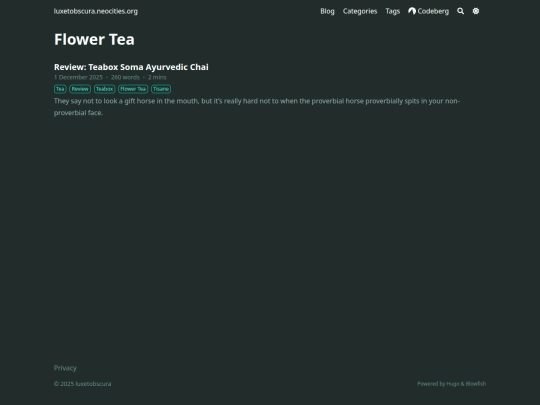This screenshot has height=405, width=540.
Task: Go to luxetobscura.neocities.org home link
Action: 96,11
